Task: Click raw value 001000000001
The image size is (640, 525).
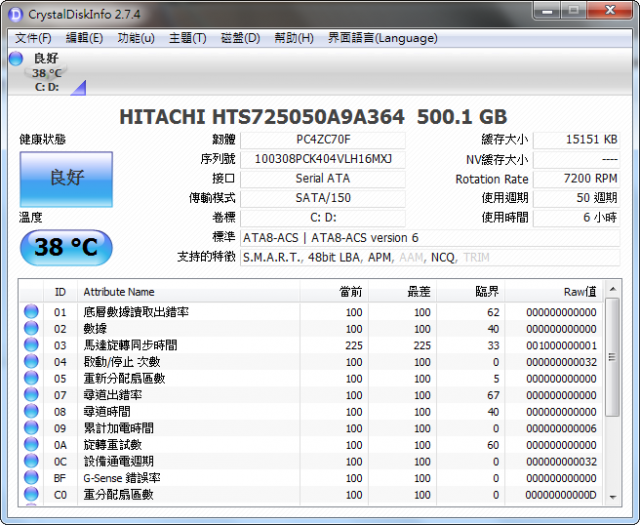Action: click(x=561, y=345)
